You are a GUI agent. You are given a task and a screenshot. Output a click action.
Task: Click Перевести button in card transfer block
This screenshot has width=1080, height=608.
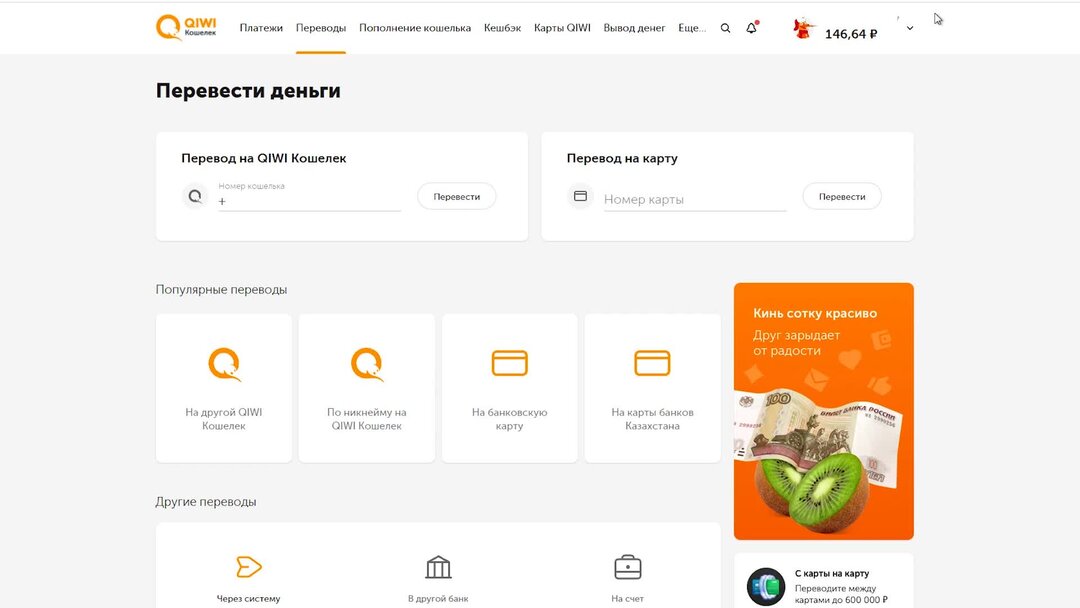tap(842, 196)
